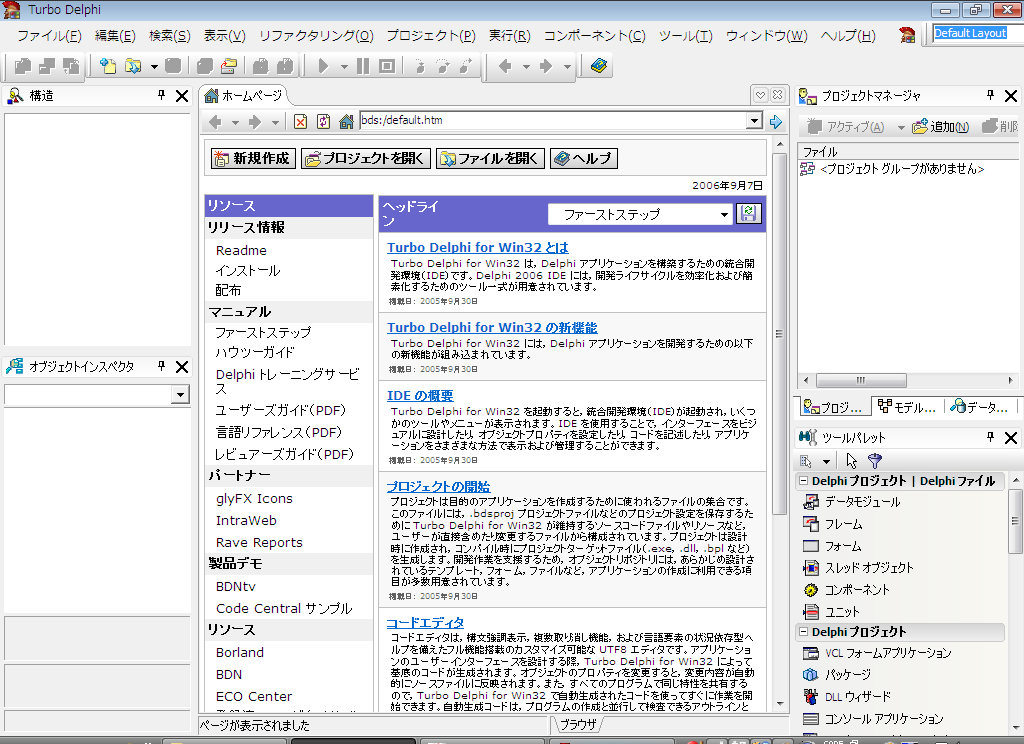Image resolution: width=1024 pixels, height=744 pixels.
Task: Click the filter funnel icon in Tool Palette
Action: click(x=874, y=461)
